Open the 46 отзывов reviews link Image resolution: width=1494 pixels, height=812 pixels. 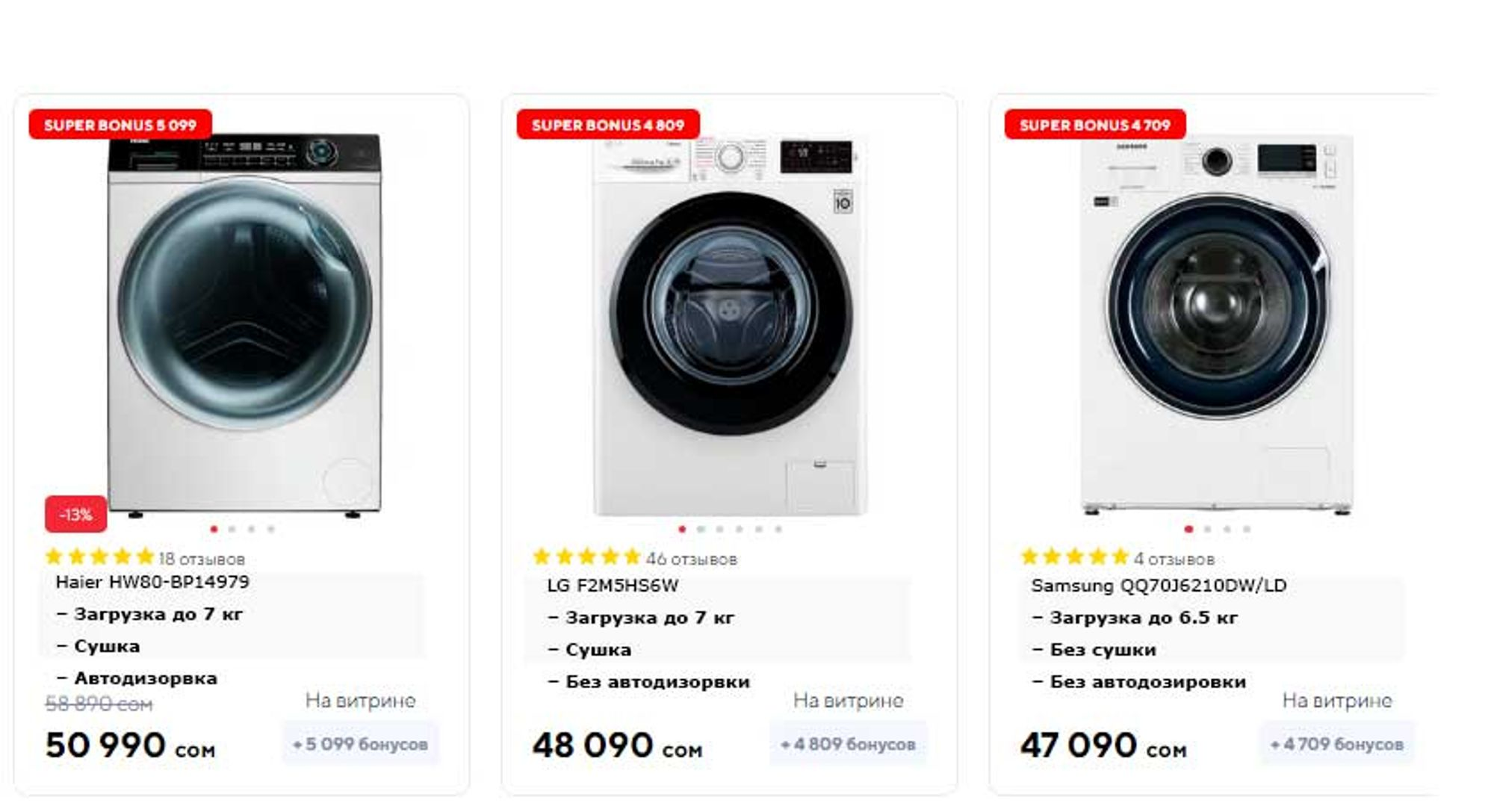691,560
